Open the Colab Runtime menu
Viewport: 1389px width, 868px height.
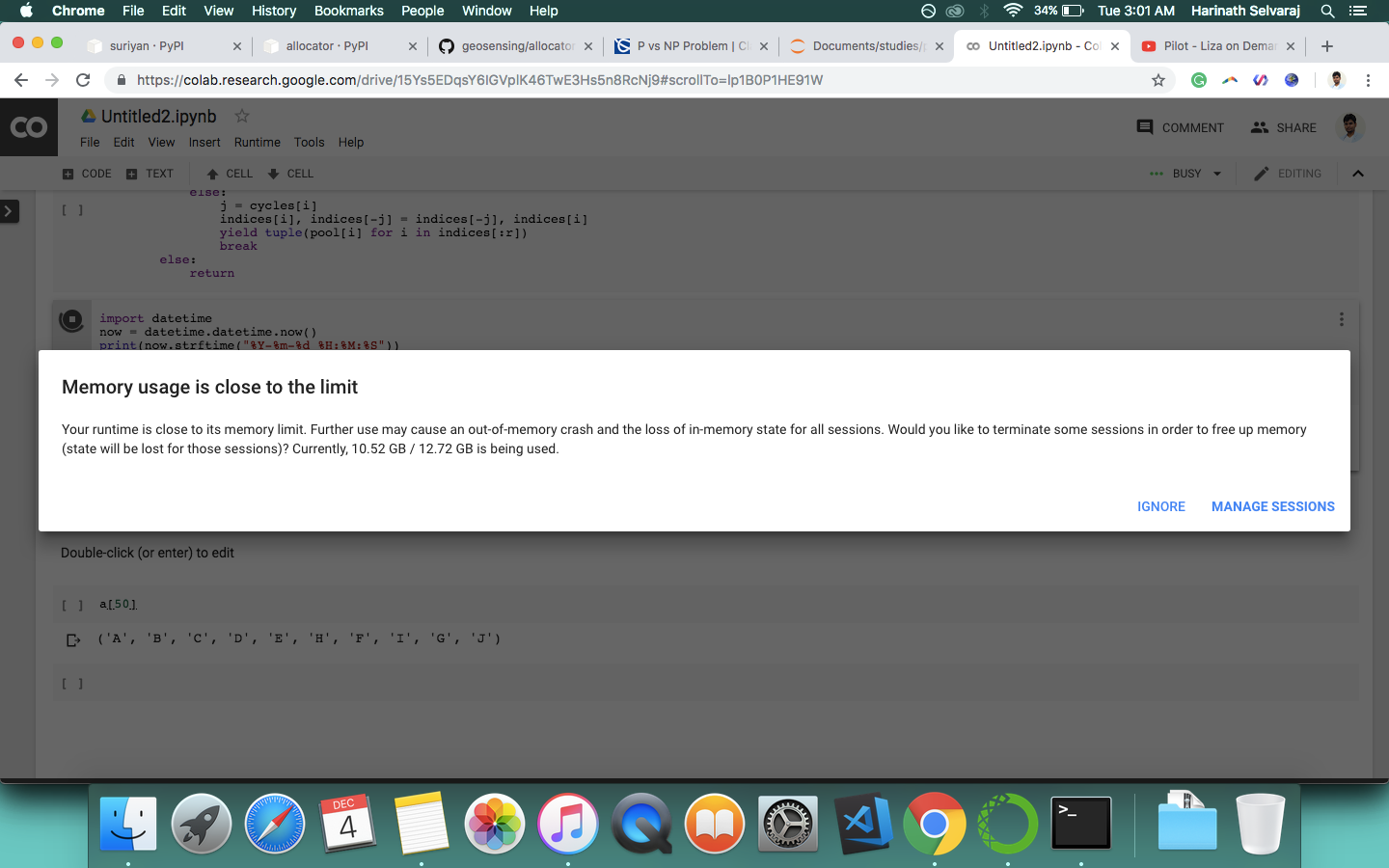[258, 142]
